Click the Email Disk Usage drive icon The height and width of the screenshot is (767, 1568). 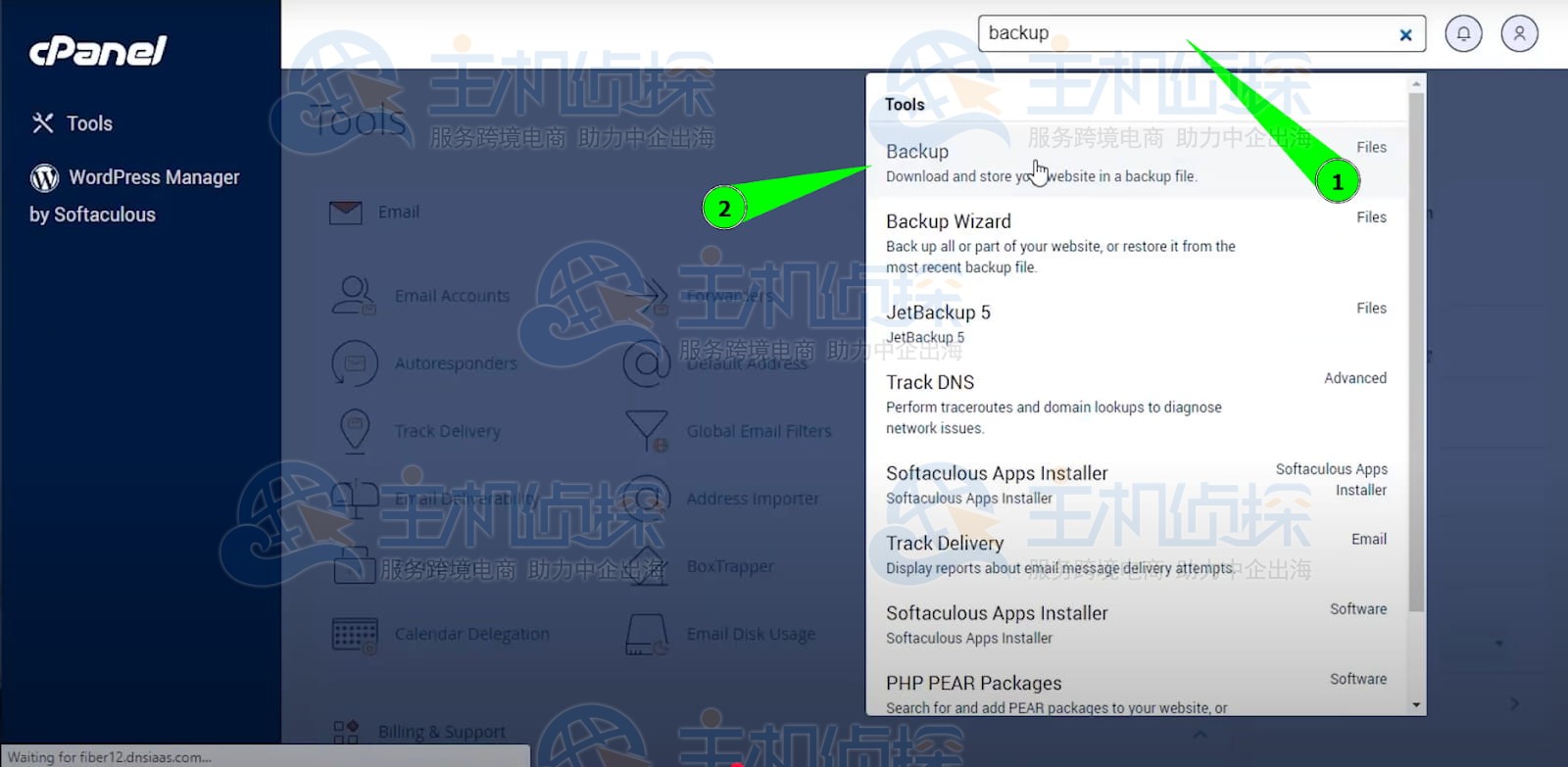tap(647, 635)
